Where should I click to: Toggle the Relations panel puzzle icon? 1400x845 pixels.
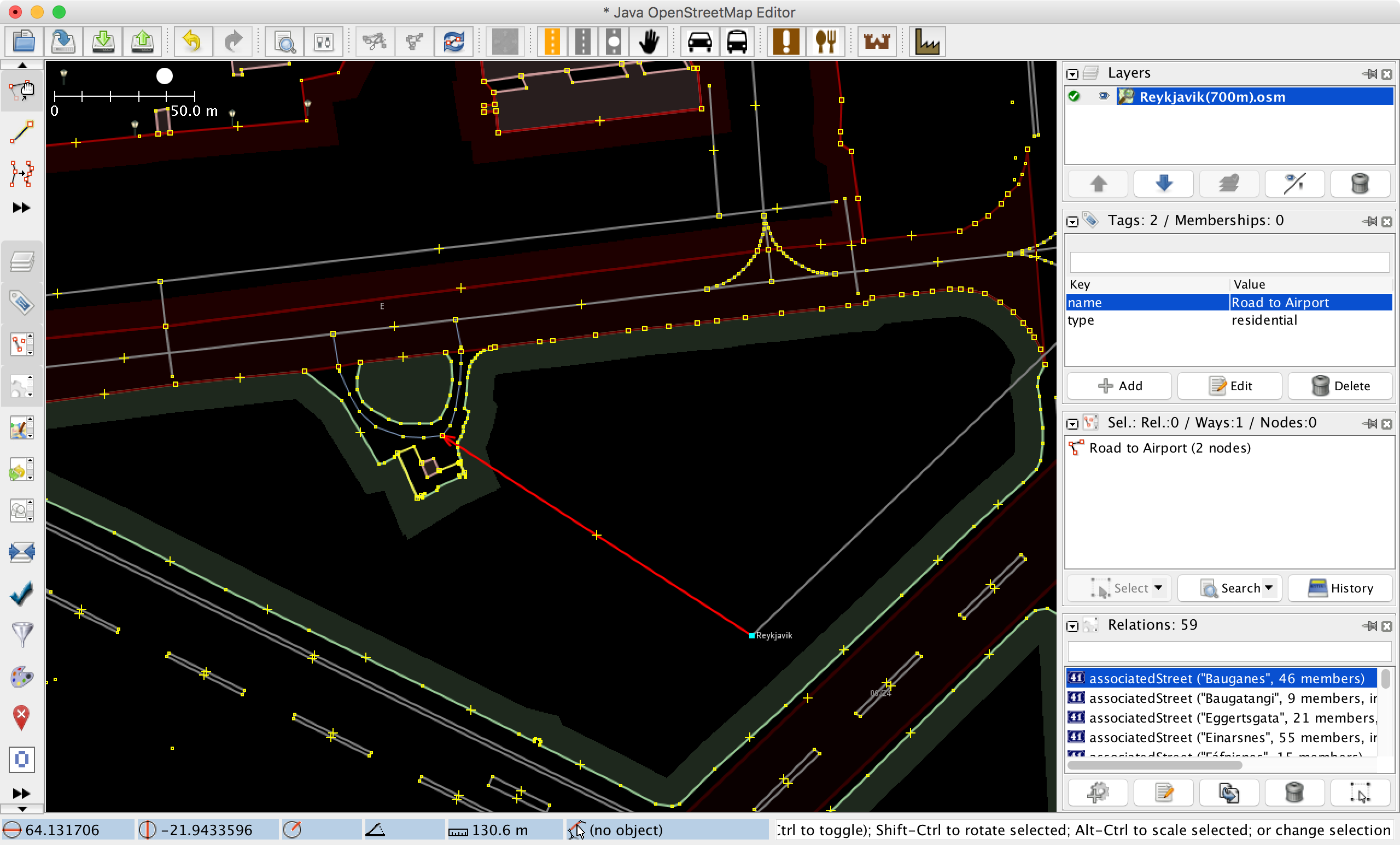coord(21,385)
